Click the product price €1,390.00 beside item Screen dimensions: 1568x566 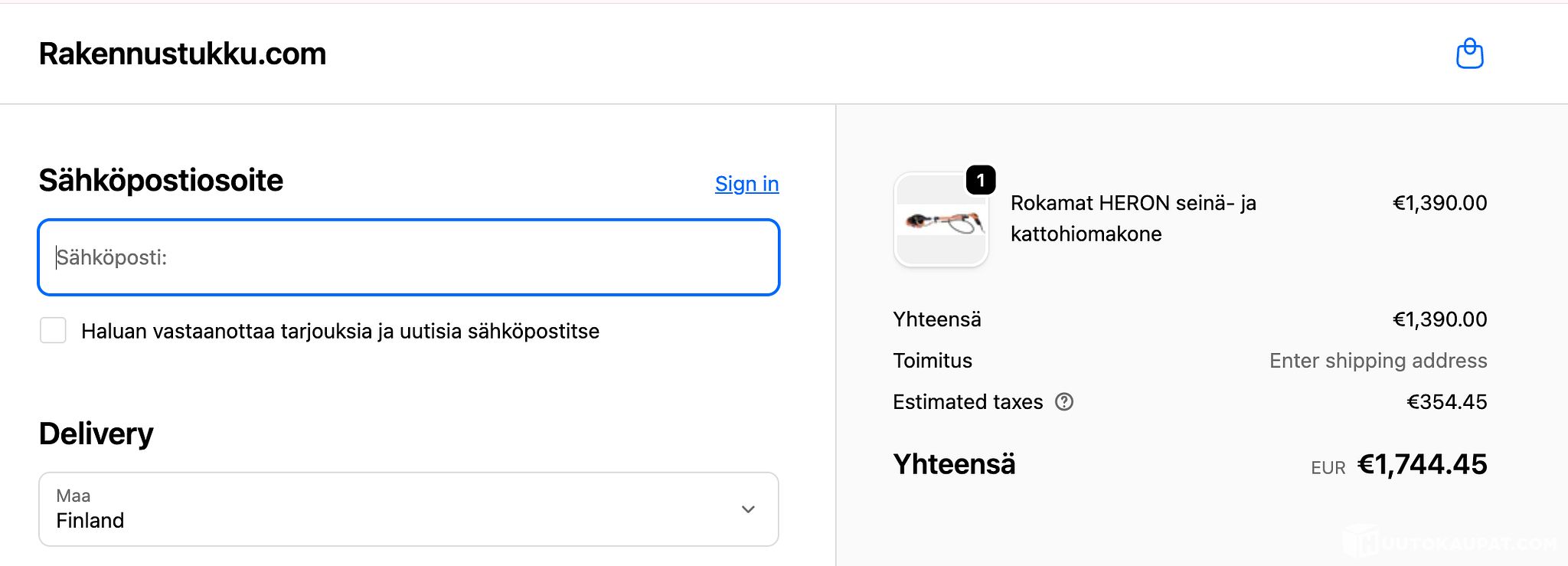(1439, 203)
